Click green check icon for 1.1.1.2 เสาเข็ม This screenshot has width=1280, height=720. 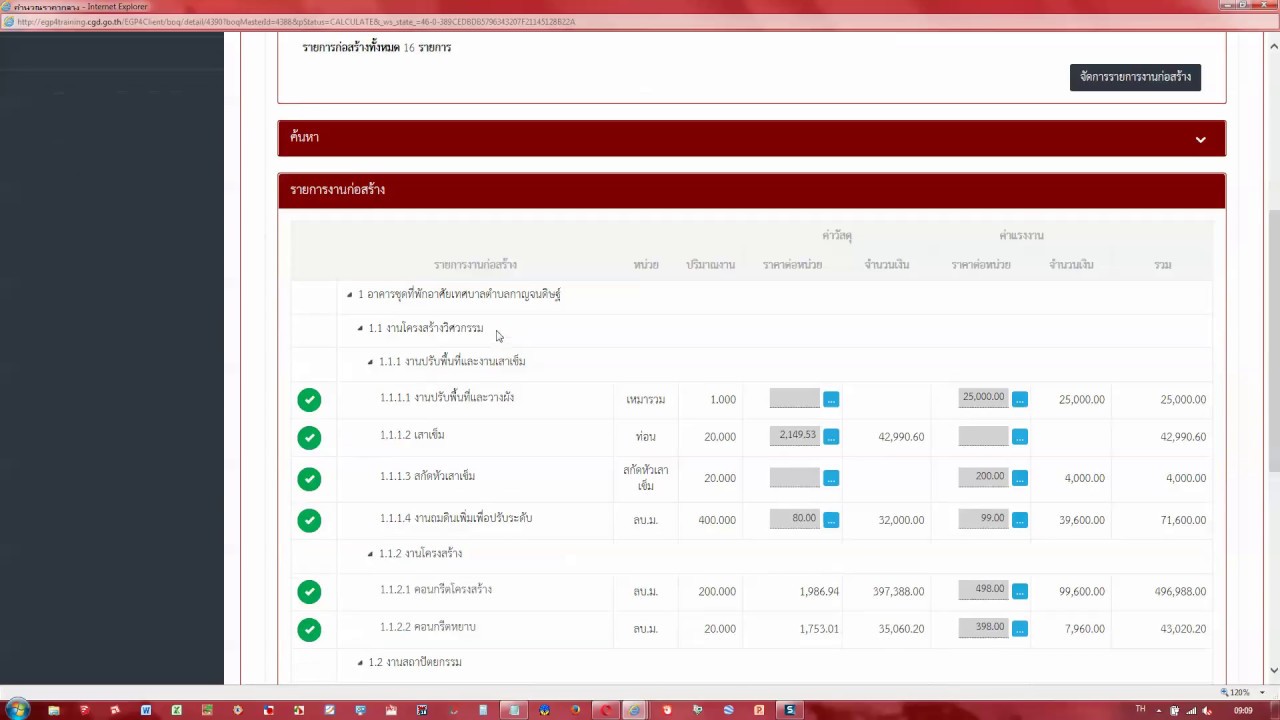click(309, 438)
